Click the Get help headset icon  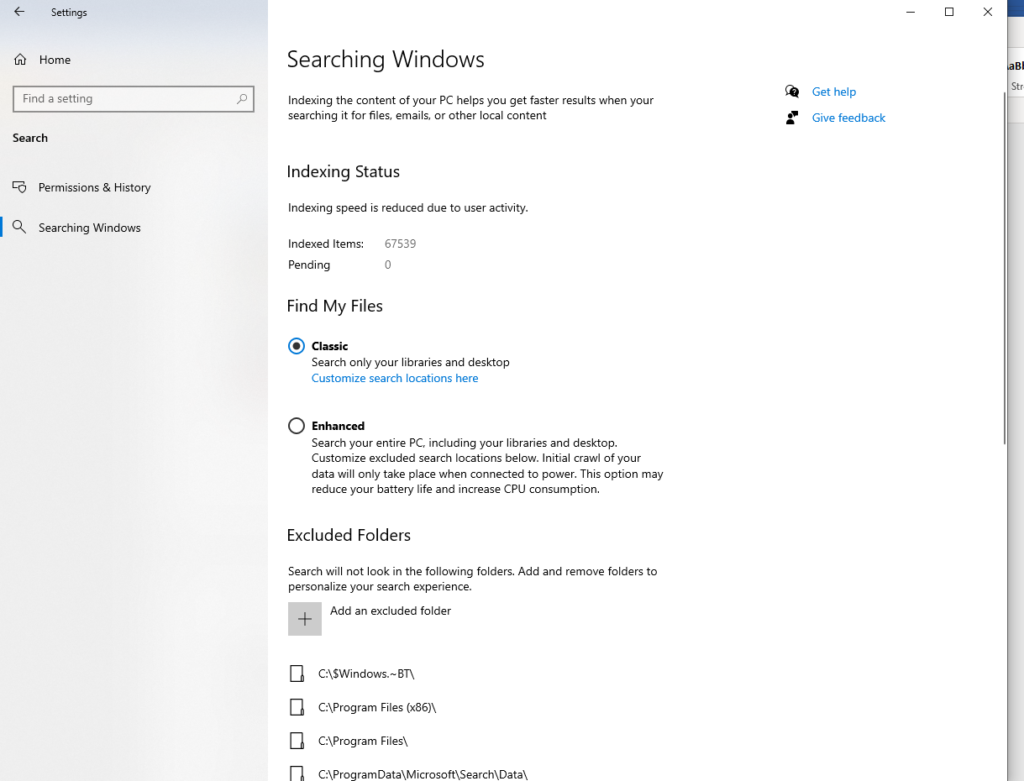(x=791, y=91)
